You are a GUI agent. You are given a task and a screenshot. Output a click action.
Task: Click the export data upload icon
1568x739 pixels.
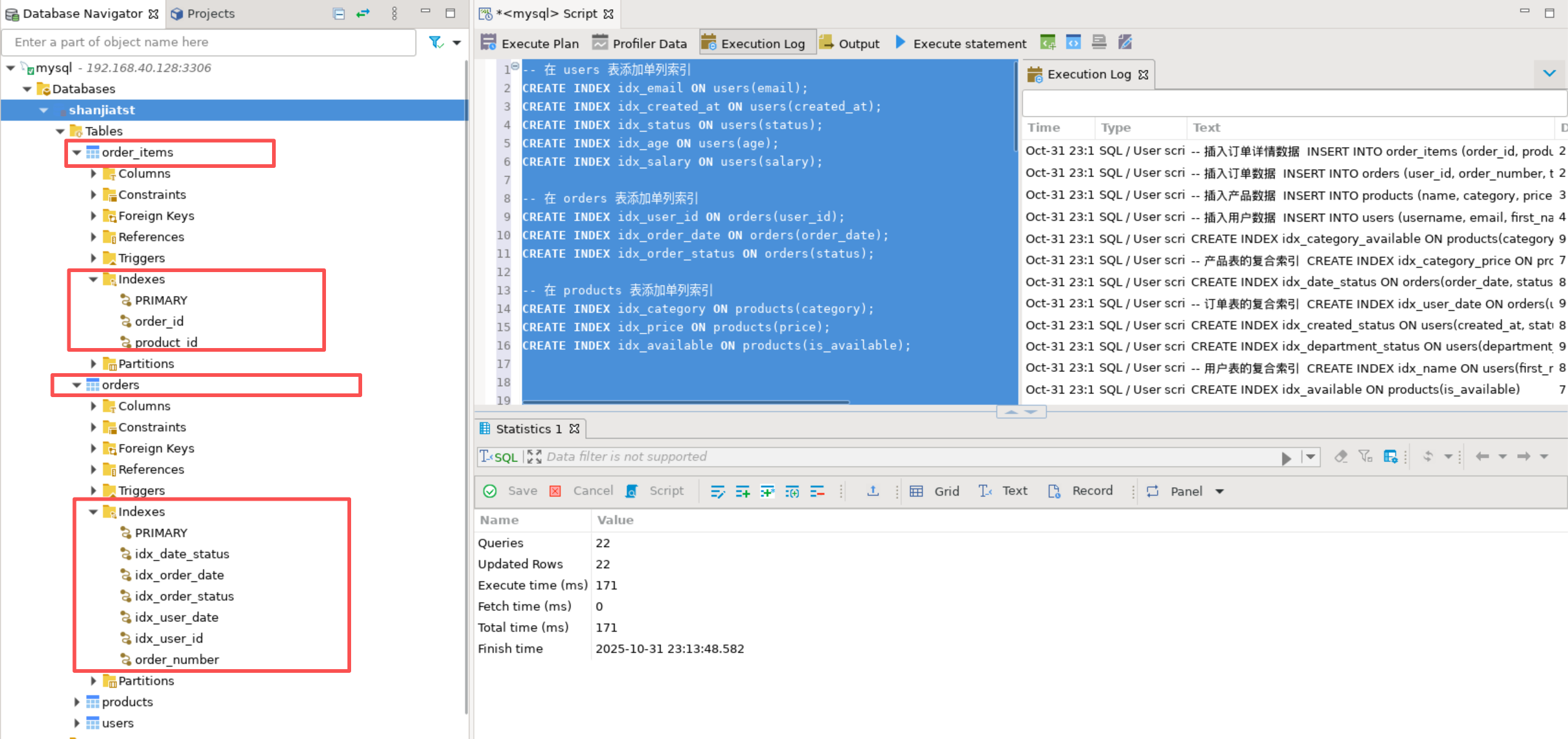[873, 491]
